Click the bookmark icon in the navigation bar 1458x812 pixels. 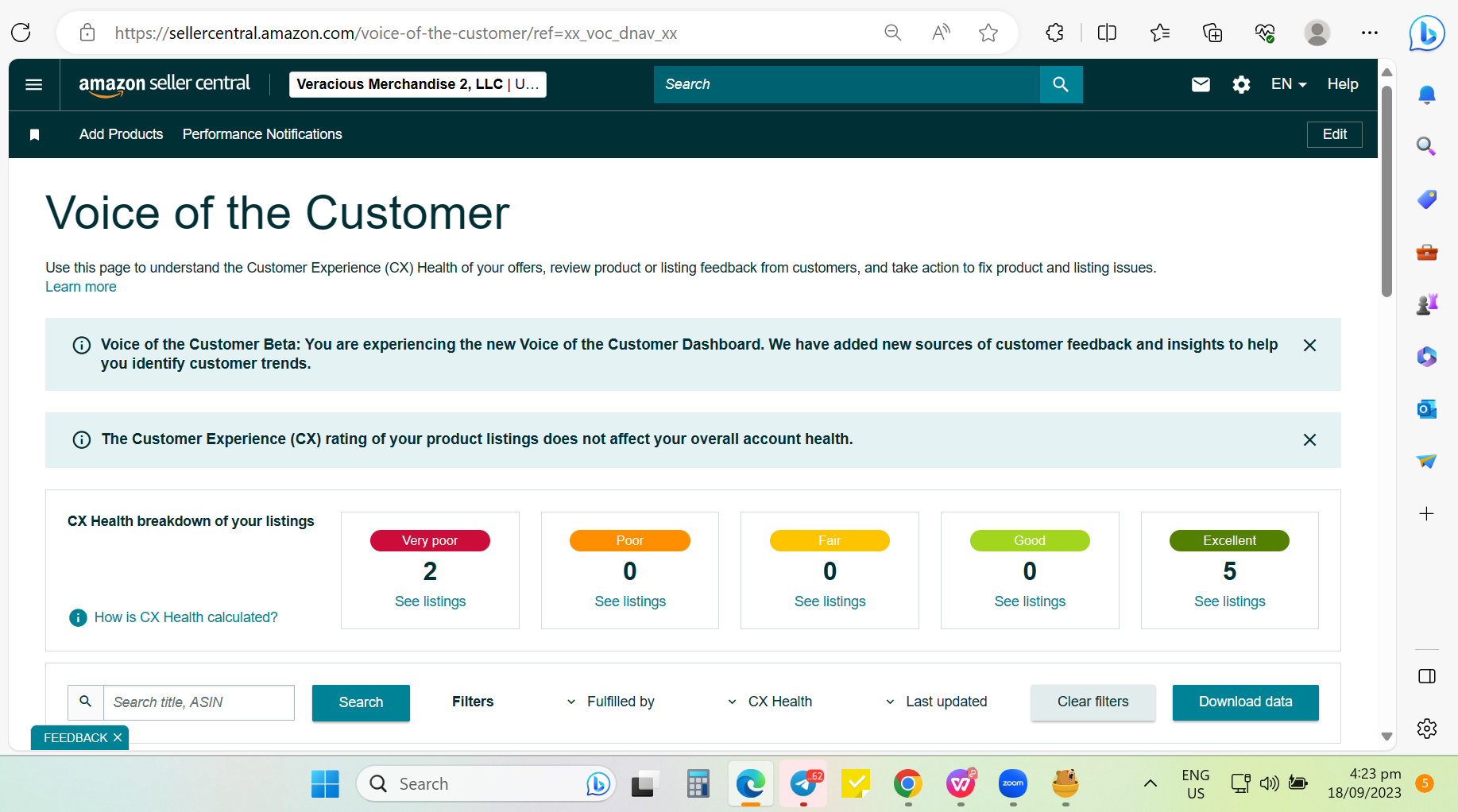click(34, 134)
